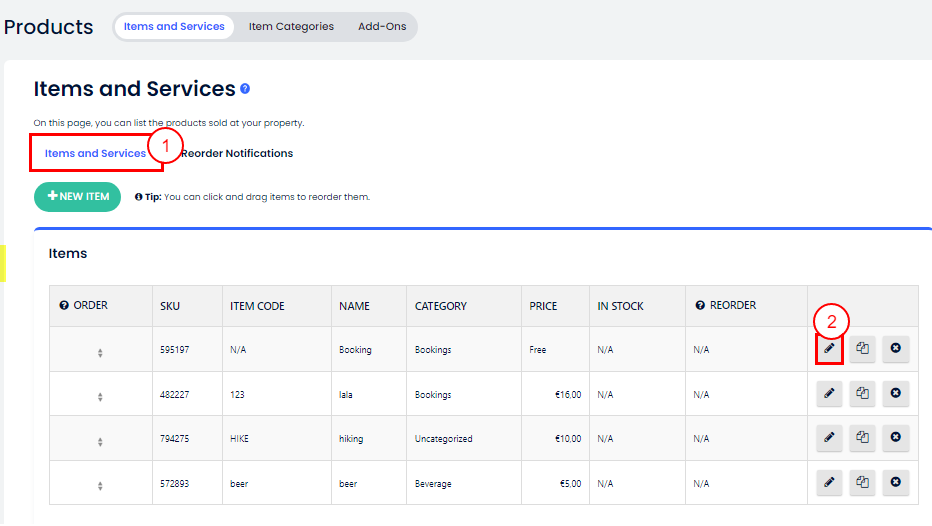932x526 pixels.
Task: Open Reorder Notifications sub-tab
Action: click(238, 154)
